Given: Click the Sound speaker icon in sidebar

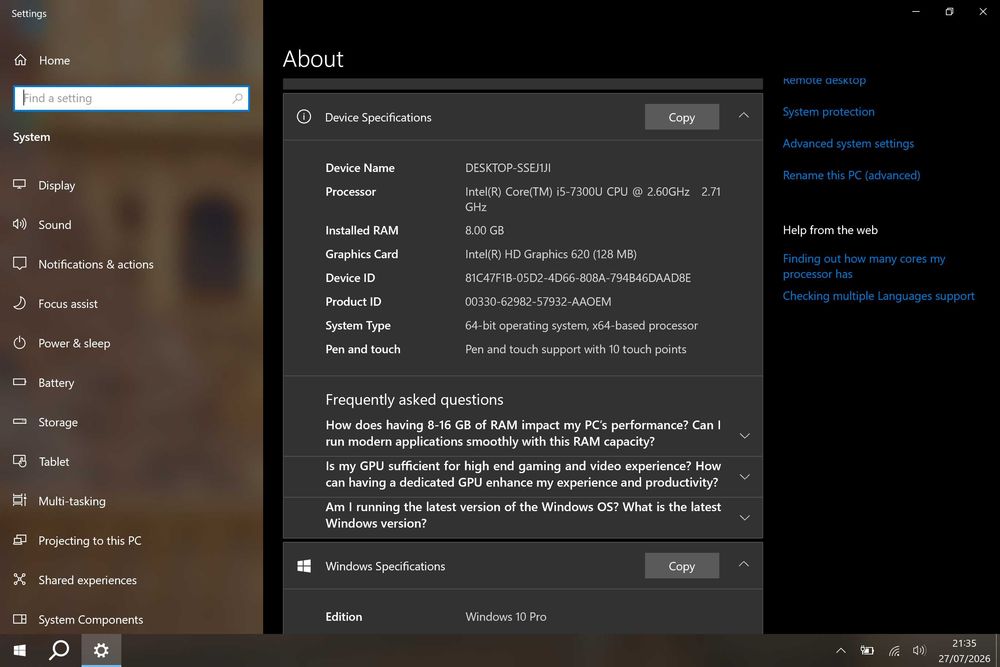Looking at the screenshot, I should [x=20, y=224].
